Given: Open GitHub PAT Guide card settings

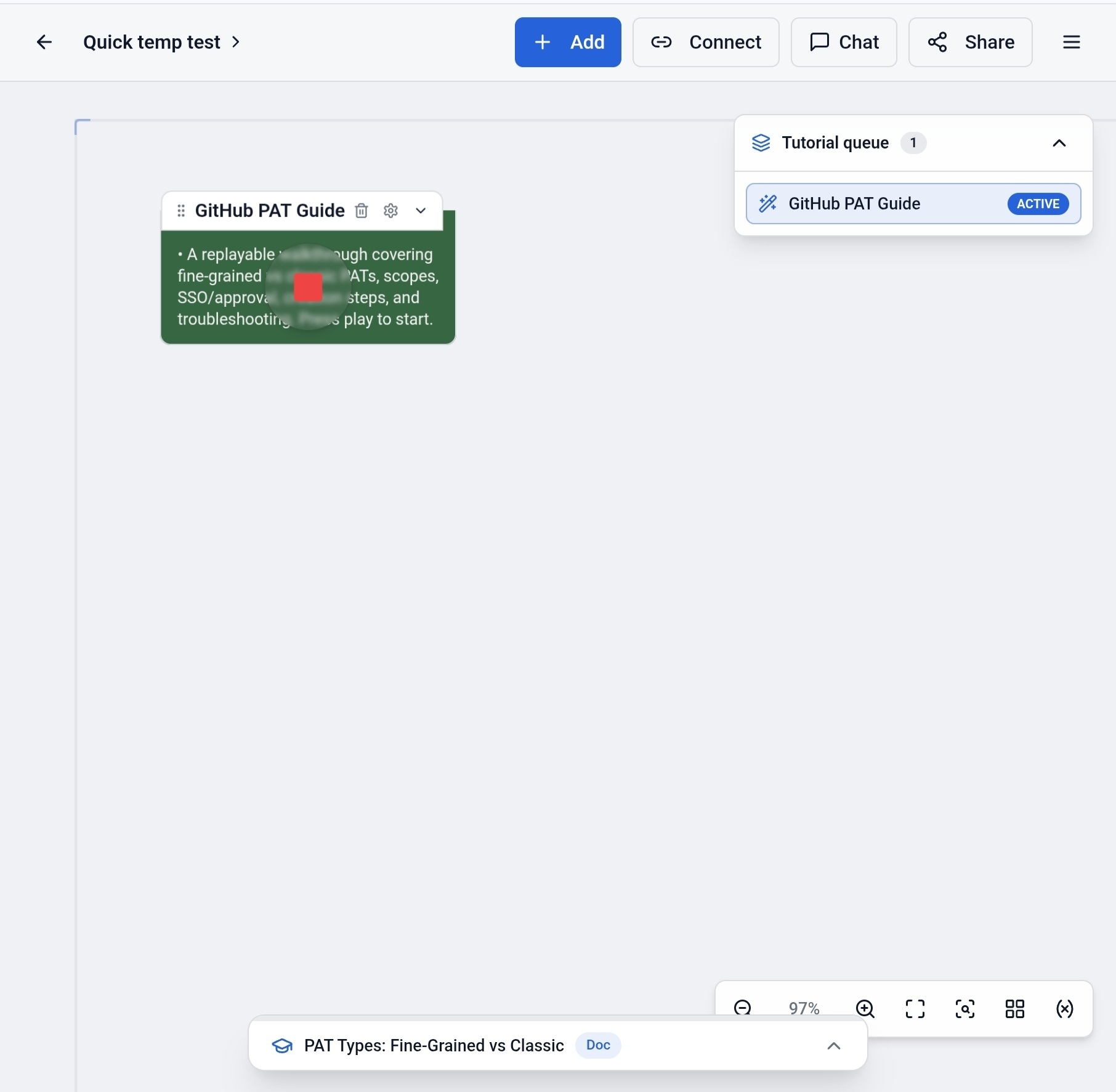Looking at the screenshot, I should pyautogui.click(x=390, y=211).
